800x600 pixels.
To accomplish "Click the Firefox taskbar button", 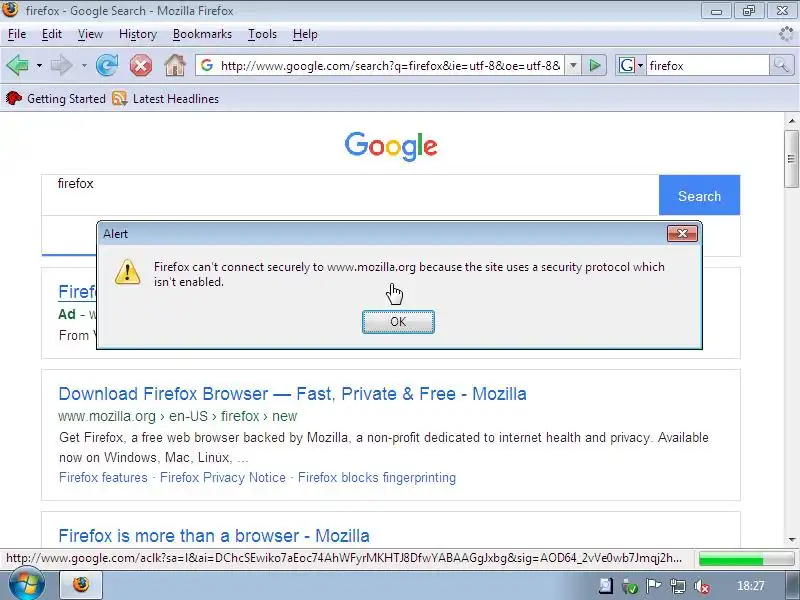I will tap(81, 585).
